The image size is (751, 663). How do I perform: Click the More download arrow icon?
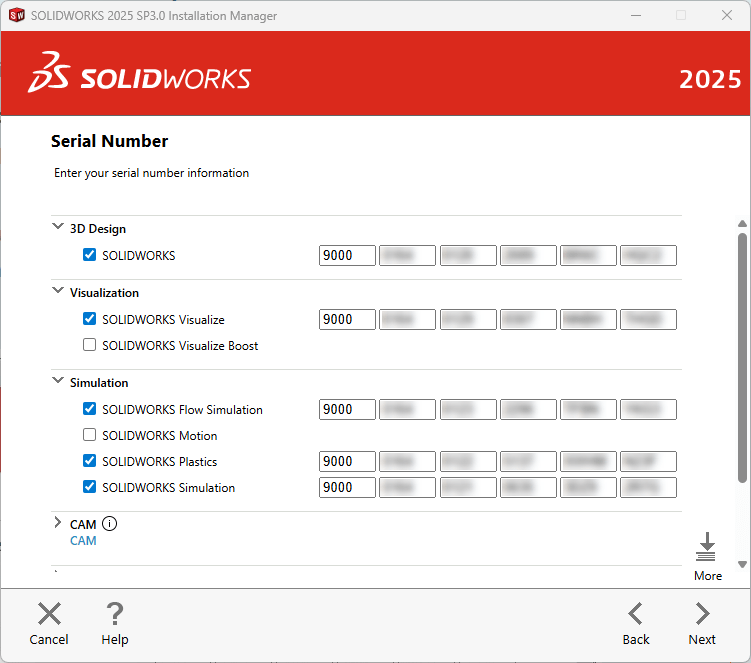coord(706,547)
